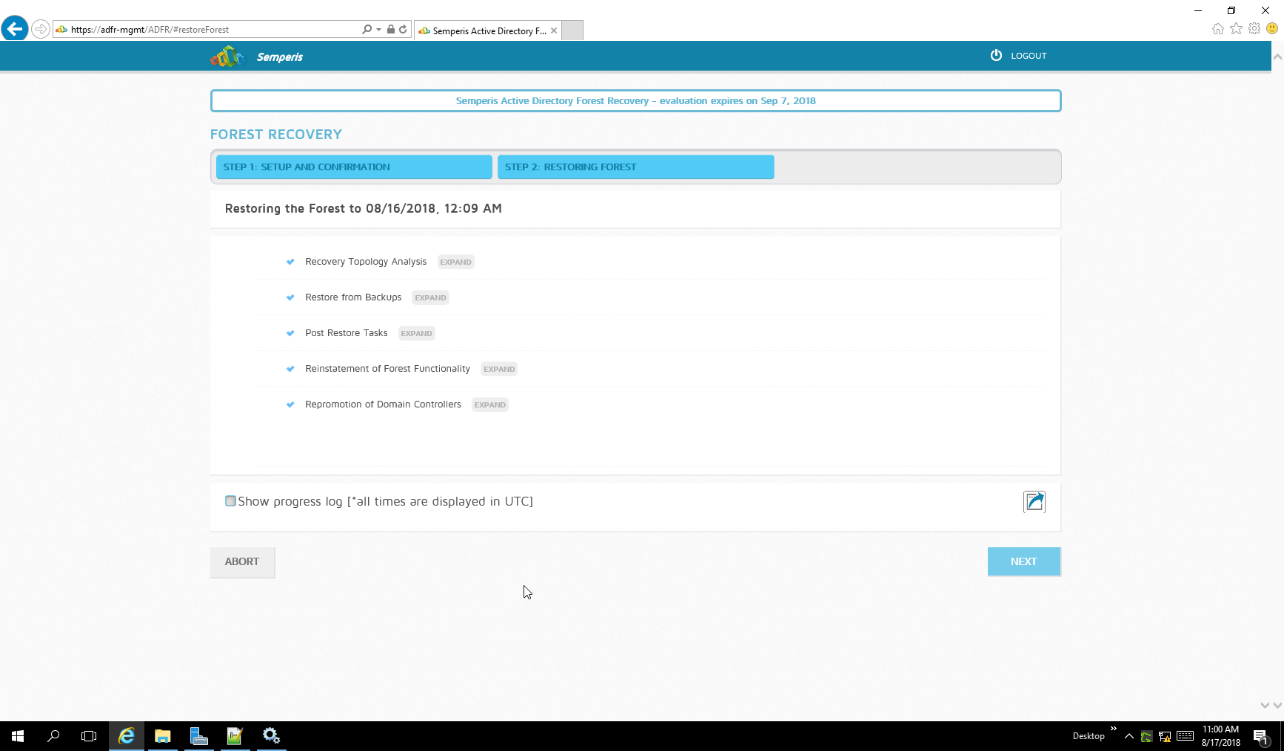Screen dimensions: 1284x751
Task: Click the Desktop toolbar label
Action: 1088,736
